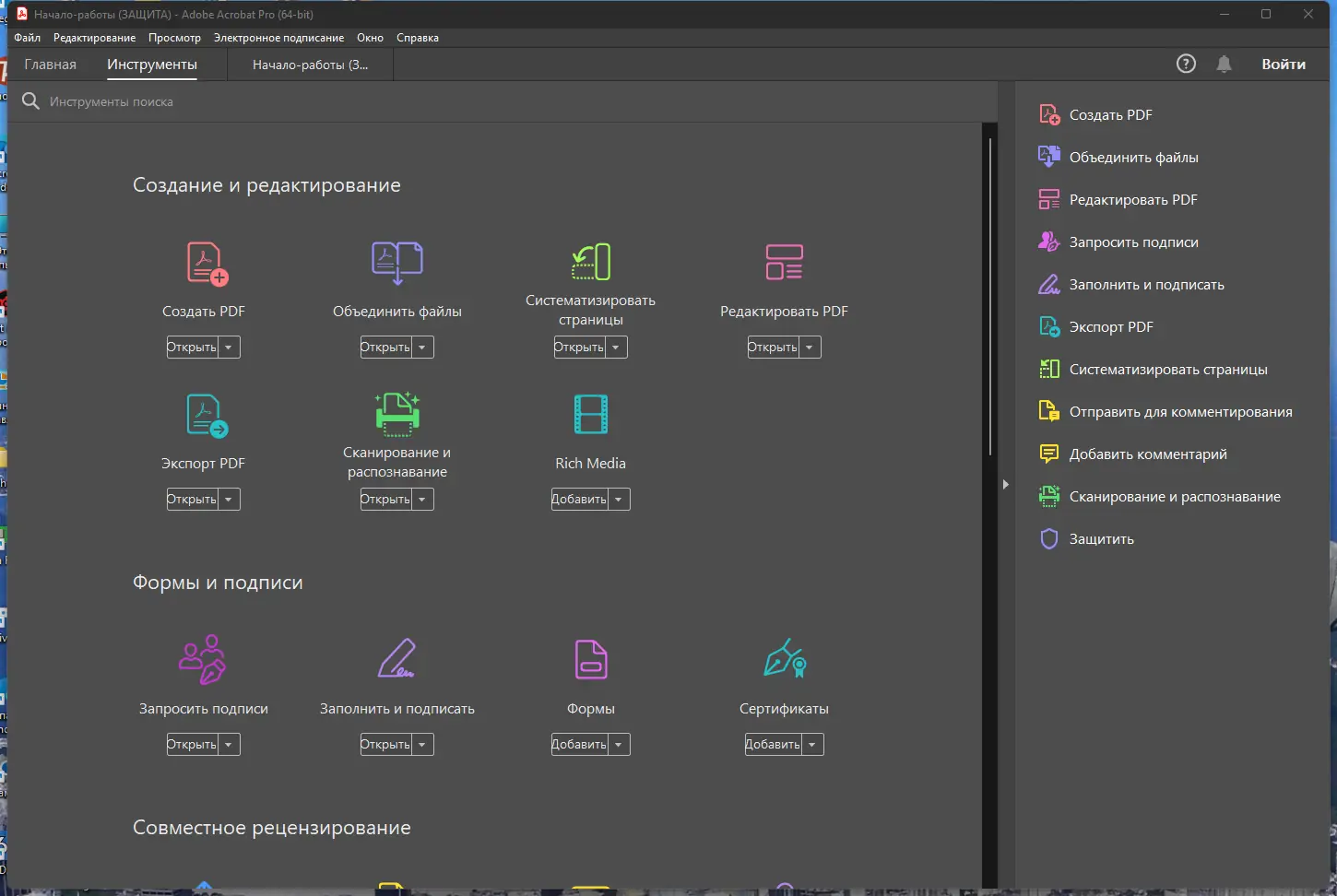Screen dimensions: 1337x896
Task: Open the Электронное подписание menu
Action: tap(278, 38)
